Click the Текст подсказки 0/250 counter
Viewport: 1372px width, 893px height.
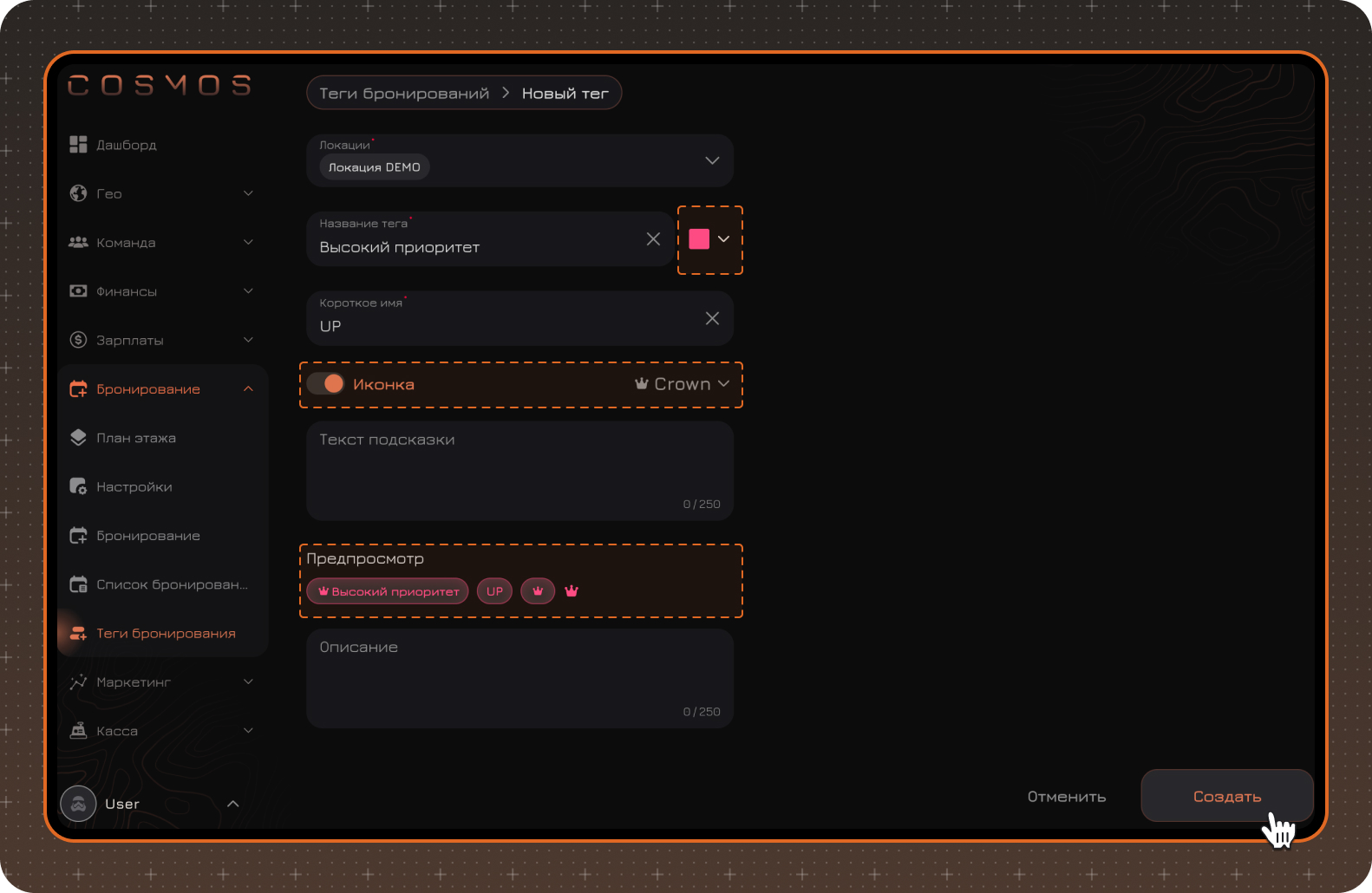pyautogui.click(x=702, y=504)
